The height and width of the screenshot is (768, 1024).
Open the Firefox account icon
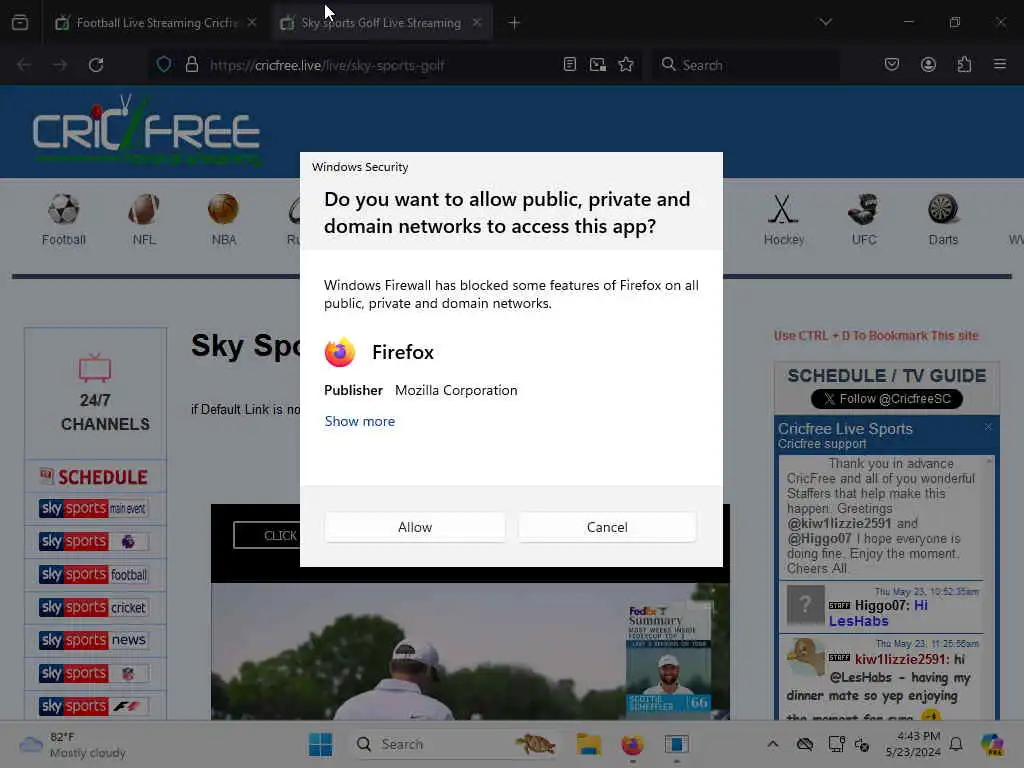[x=928, y=64]
